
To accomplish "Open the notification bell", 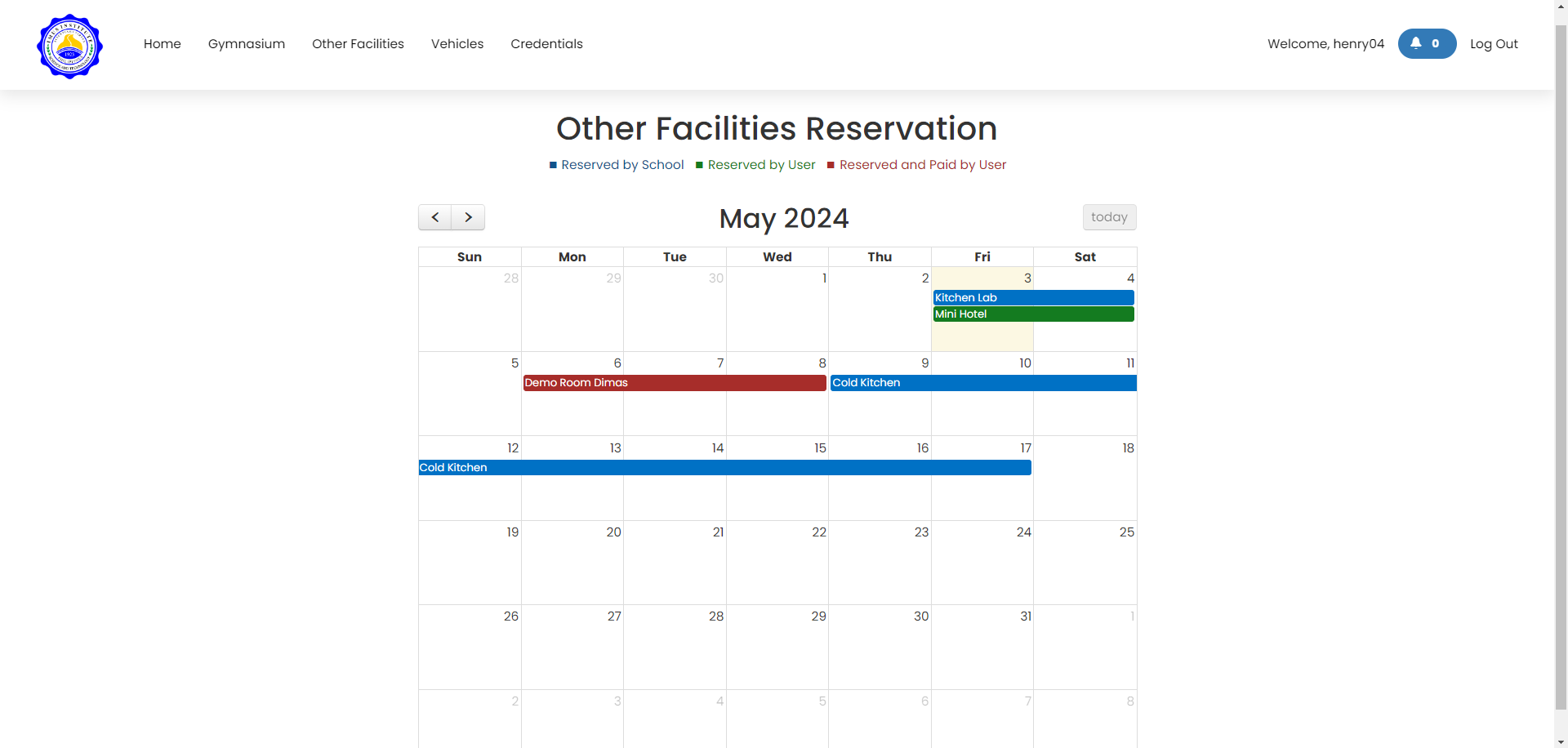I will click(1426, 43).
